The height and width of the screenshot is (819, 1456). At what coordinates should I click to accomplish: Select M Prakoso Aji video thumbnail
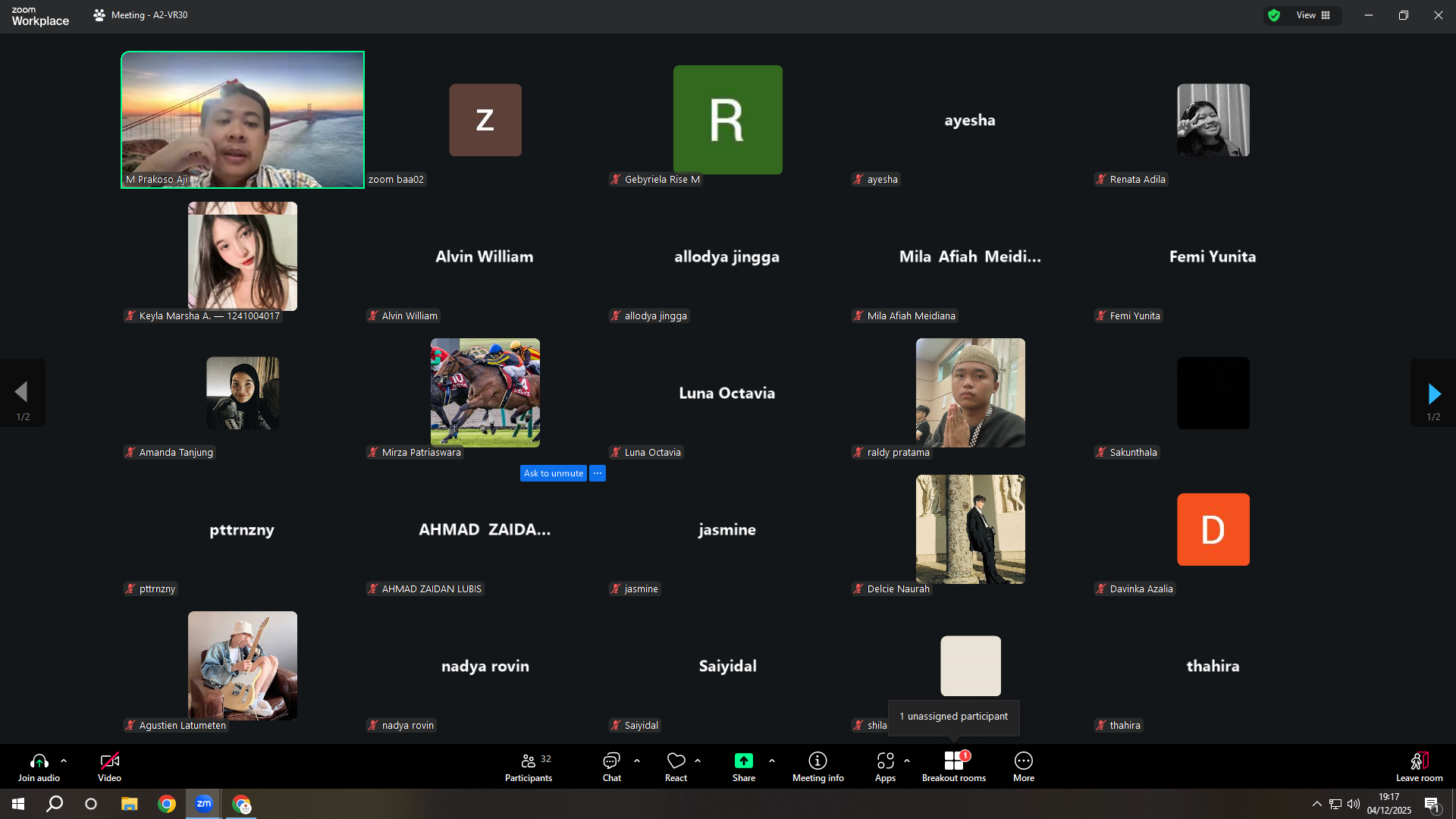click(x=243, y=120)
